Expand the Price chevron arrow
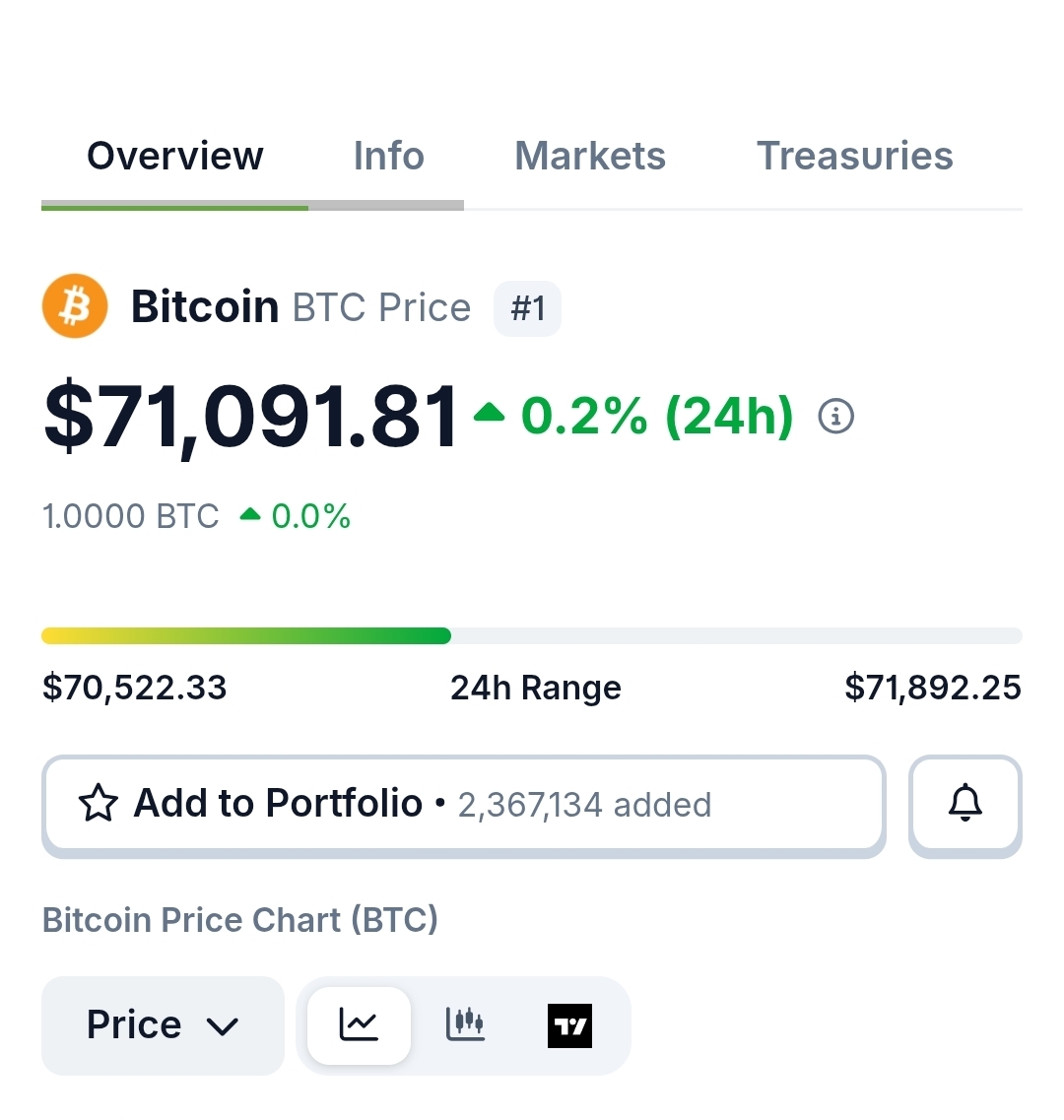Screen dimensions: 1064x1120 tap(223, 1026)
